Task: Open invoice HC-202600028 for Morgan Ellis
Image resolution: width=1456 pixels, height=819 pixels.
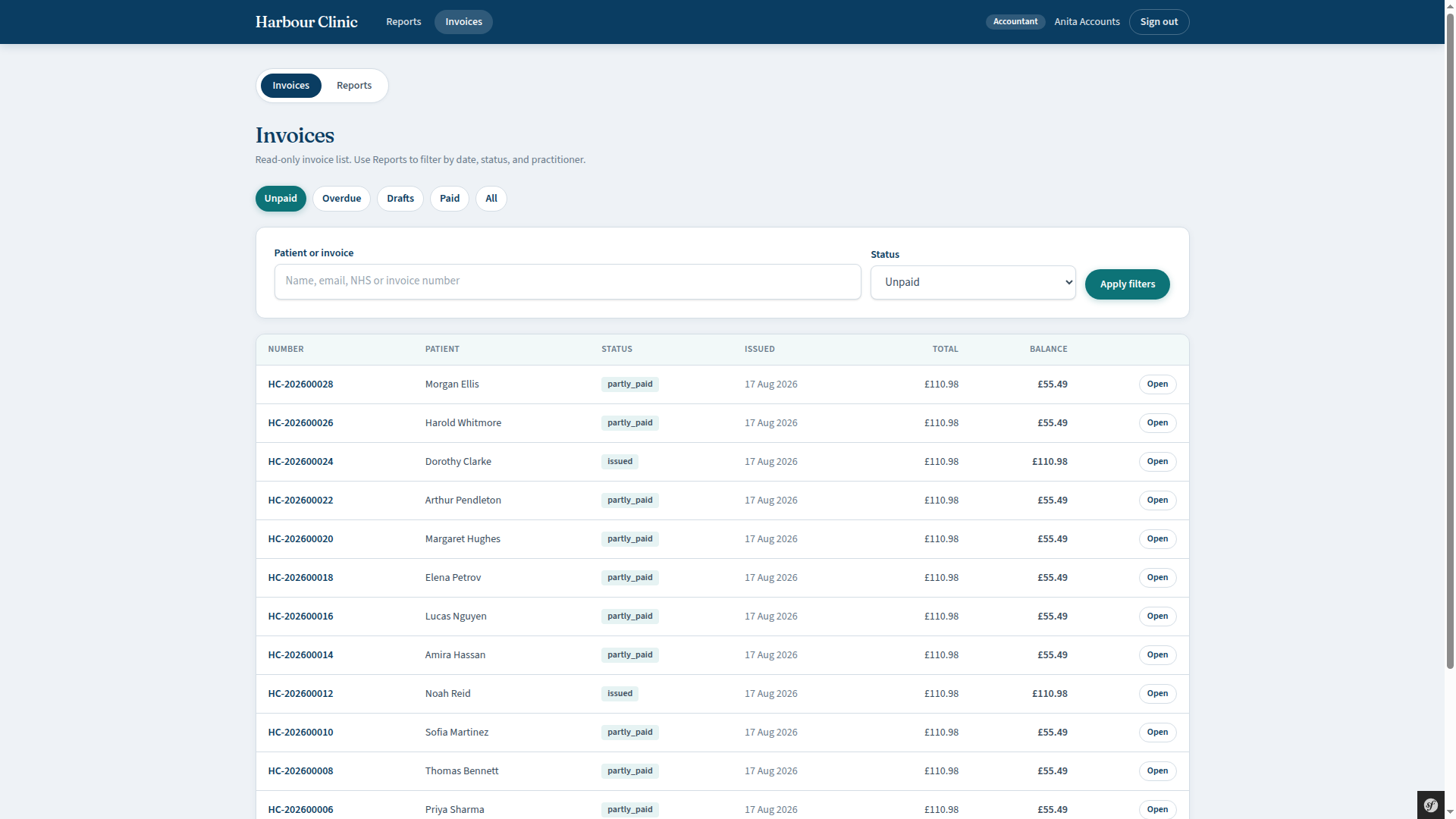Action: (x=1157, y=384)
